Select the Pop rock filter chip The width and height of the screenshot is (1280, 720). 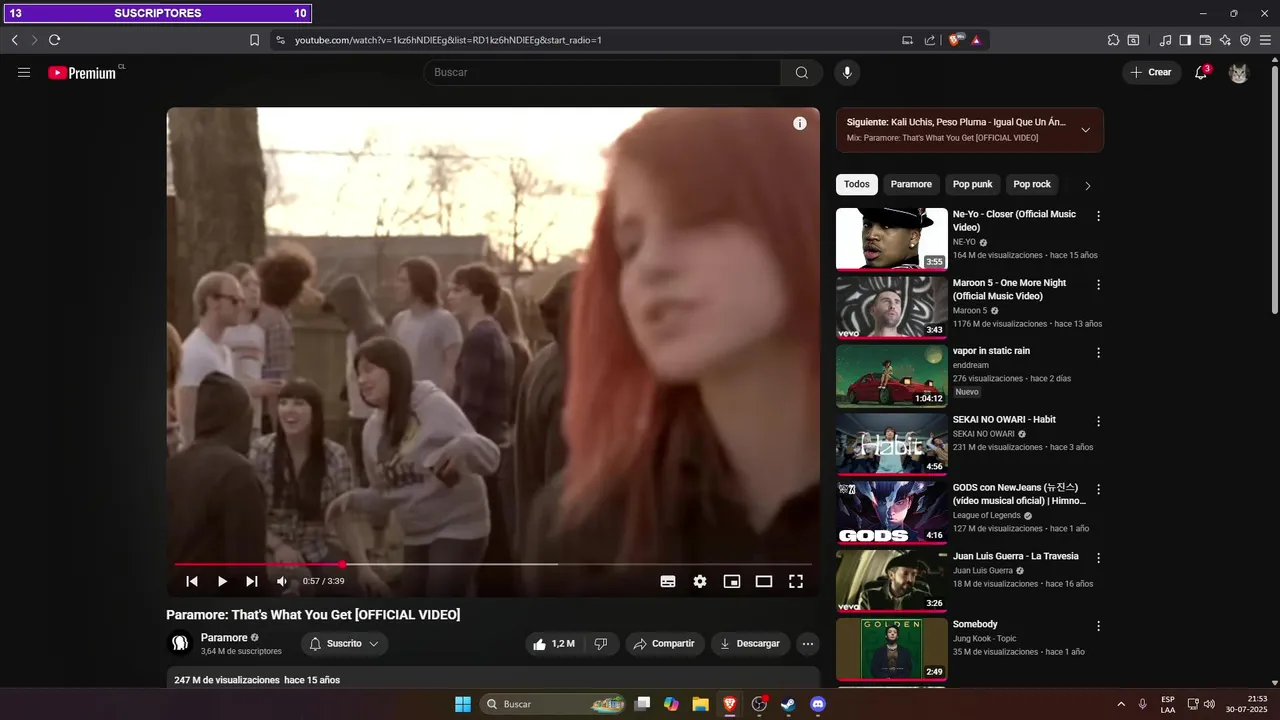pyautogui.click(x=1032, y=184)
